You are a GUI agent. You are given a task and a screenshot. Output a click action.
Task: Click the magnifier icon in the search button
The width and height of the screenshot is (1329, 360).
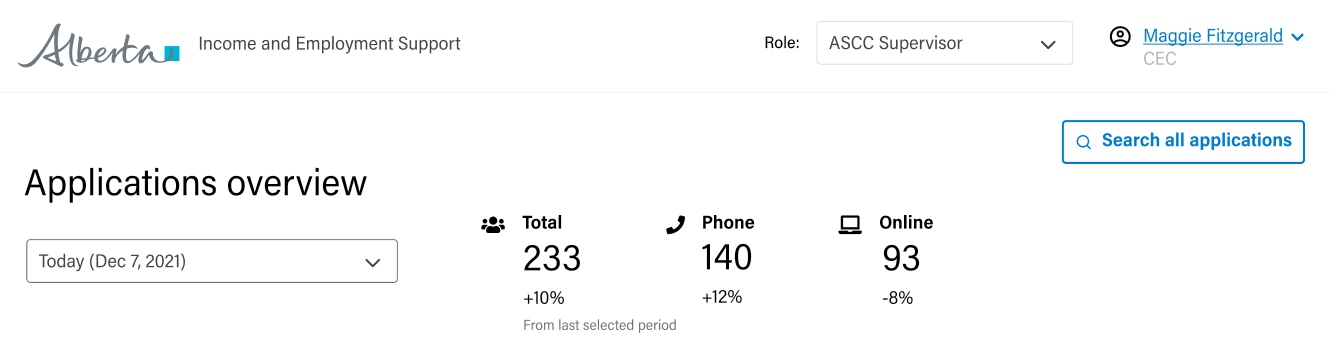pyautogui.click(x=1083, y=142)
